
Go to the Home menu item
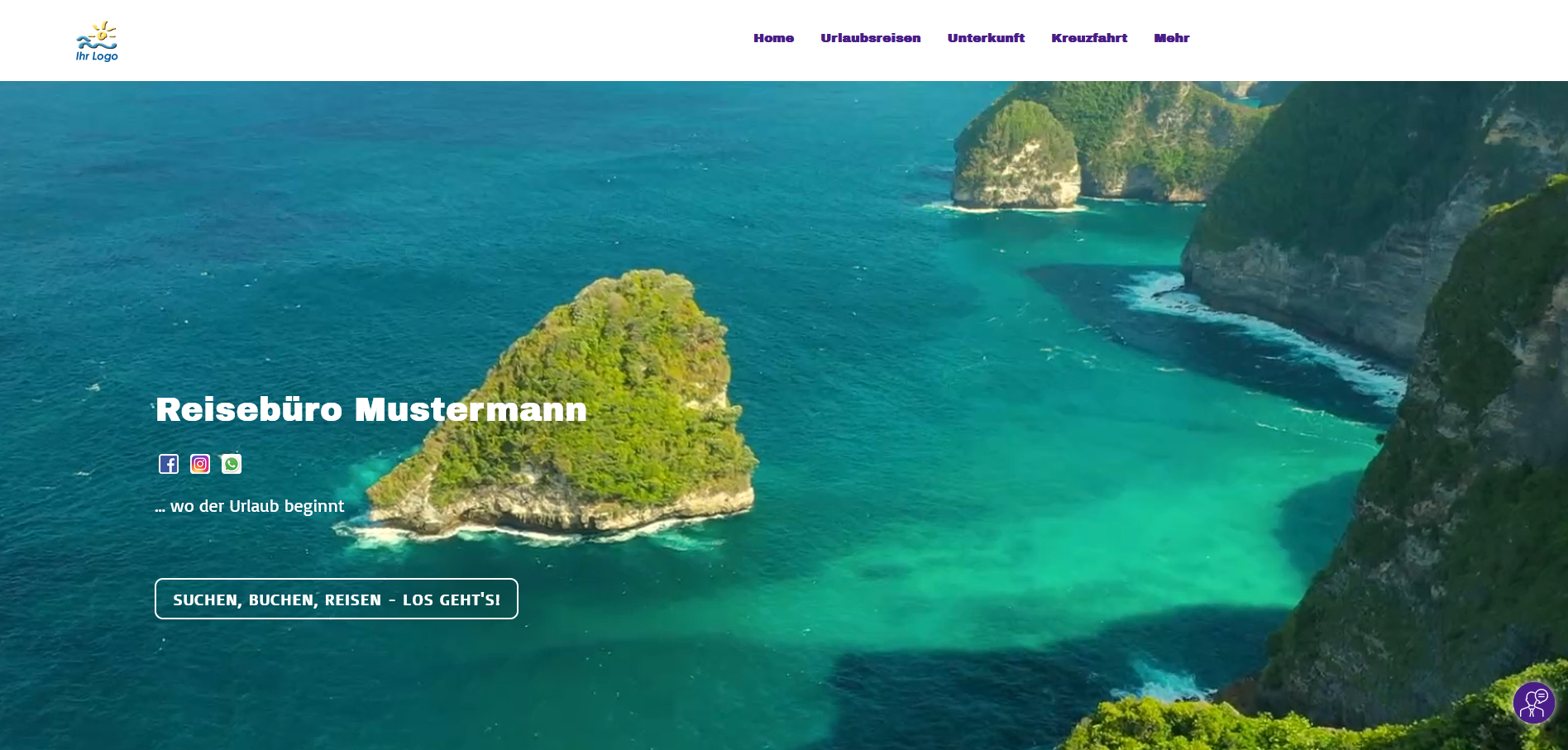[773, 38]
